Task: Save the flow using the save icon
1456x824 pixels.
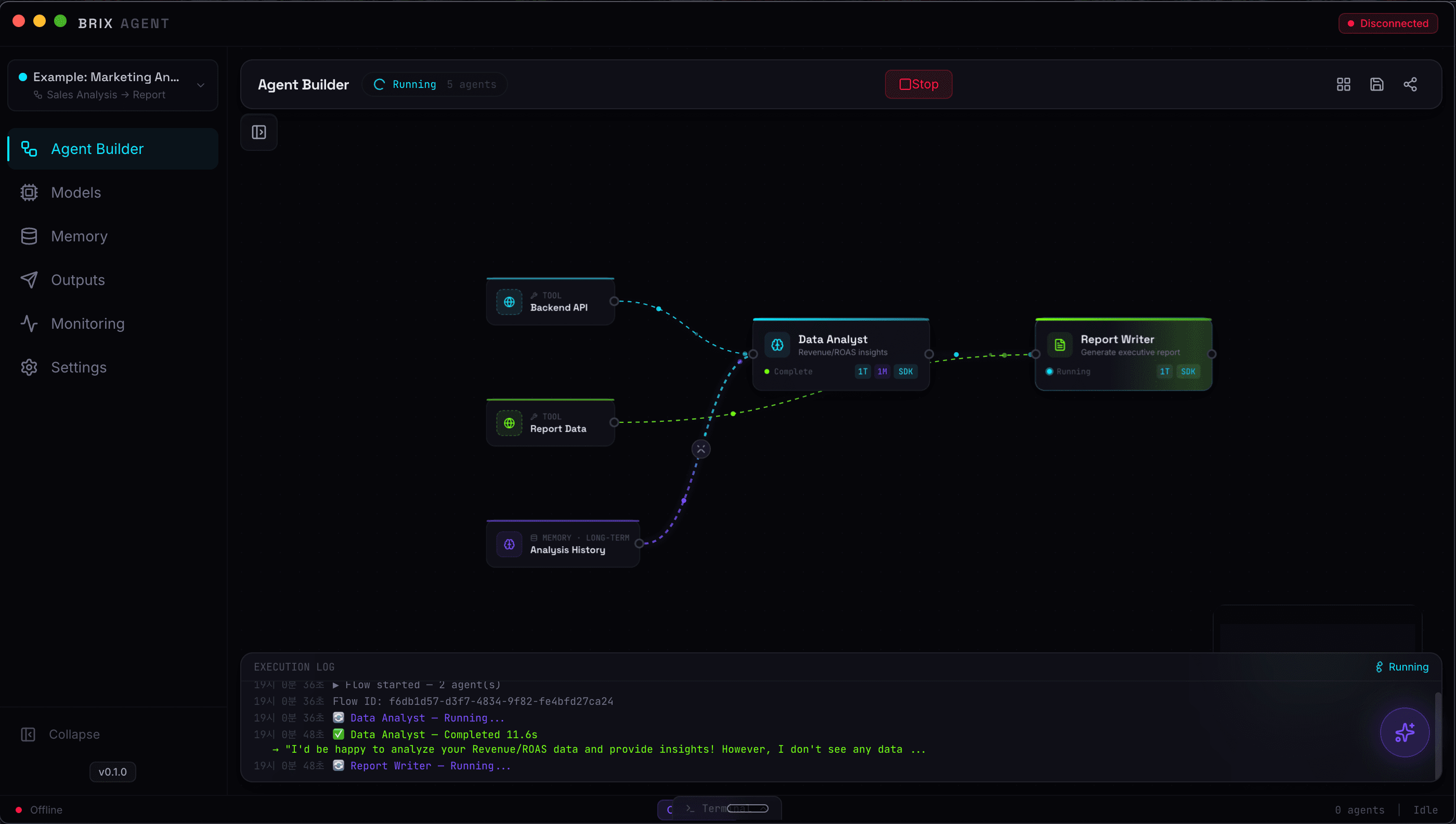Action: 1377,84
